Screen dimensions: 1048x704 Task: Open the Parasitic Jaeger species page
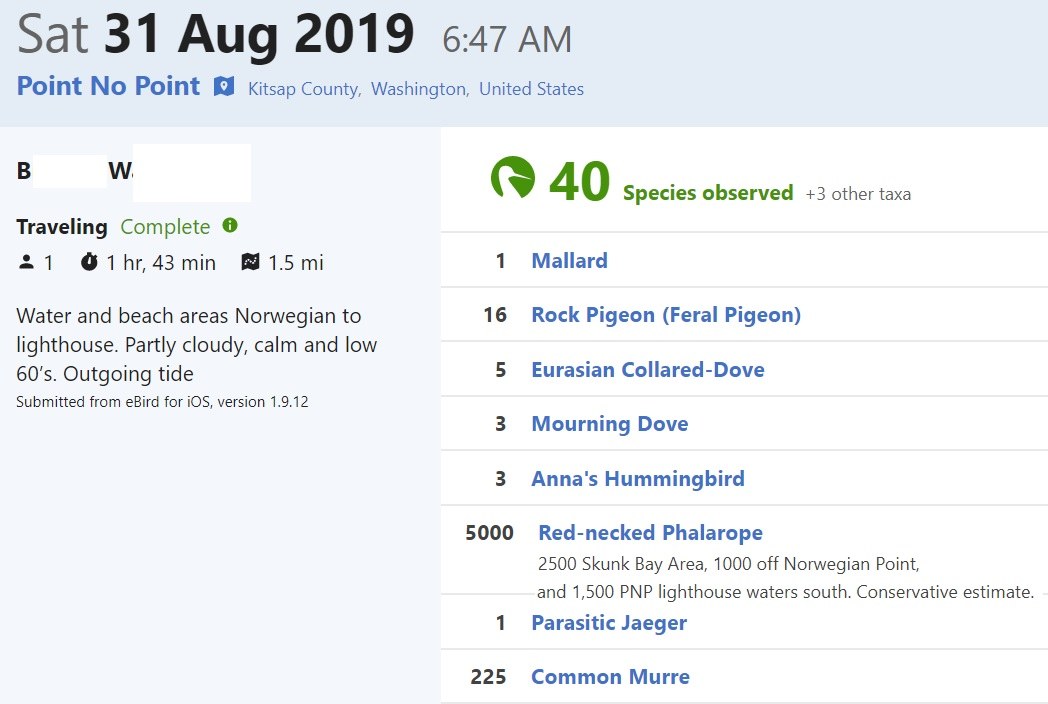tap(608, 623)
